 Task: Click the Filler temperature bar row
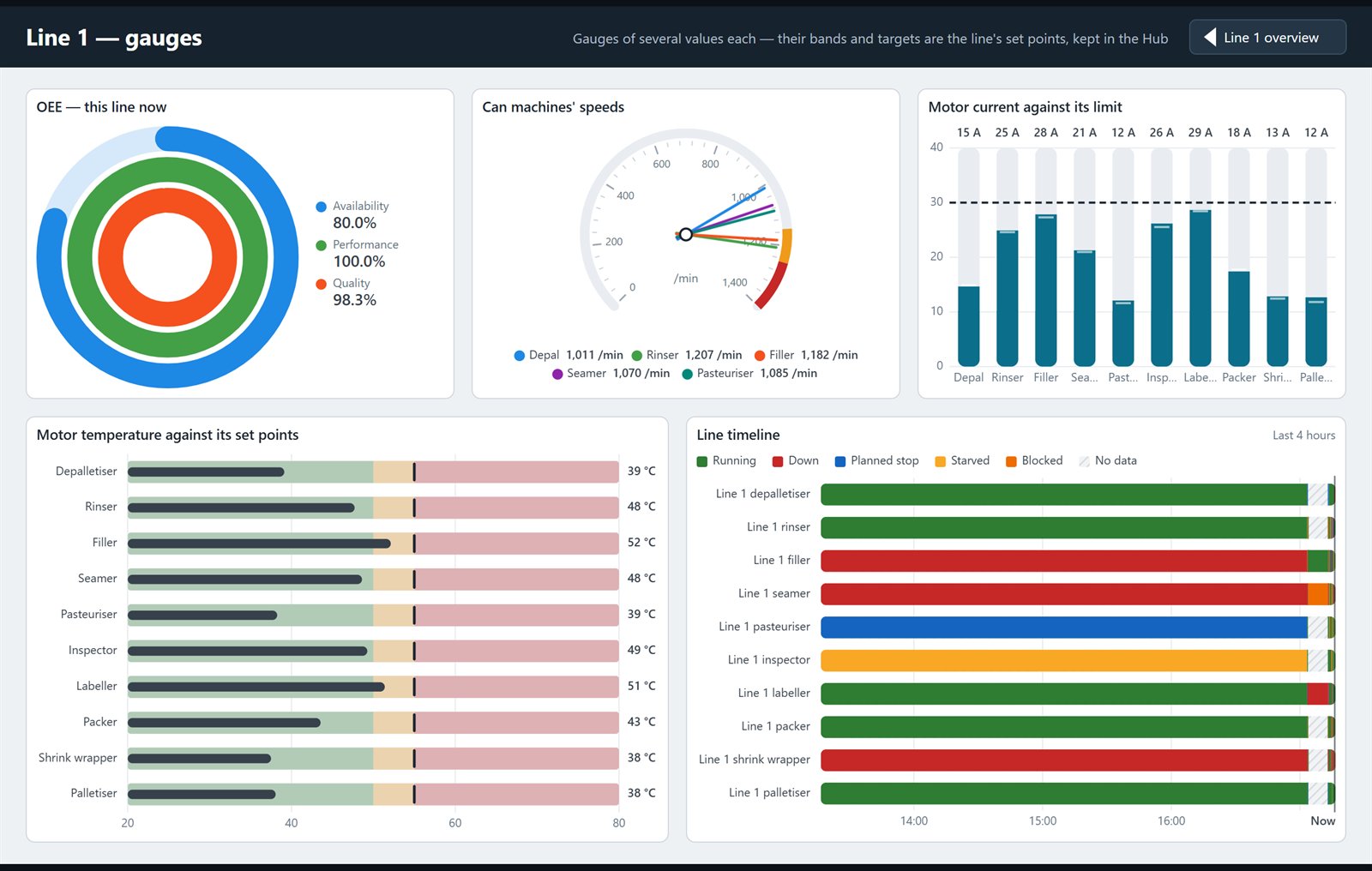(x=373, y=544)
